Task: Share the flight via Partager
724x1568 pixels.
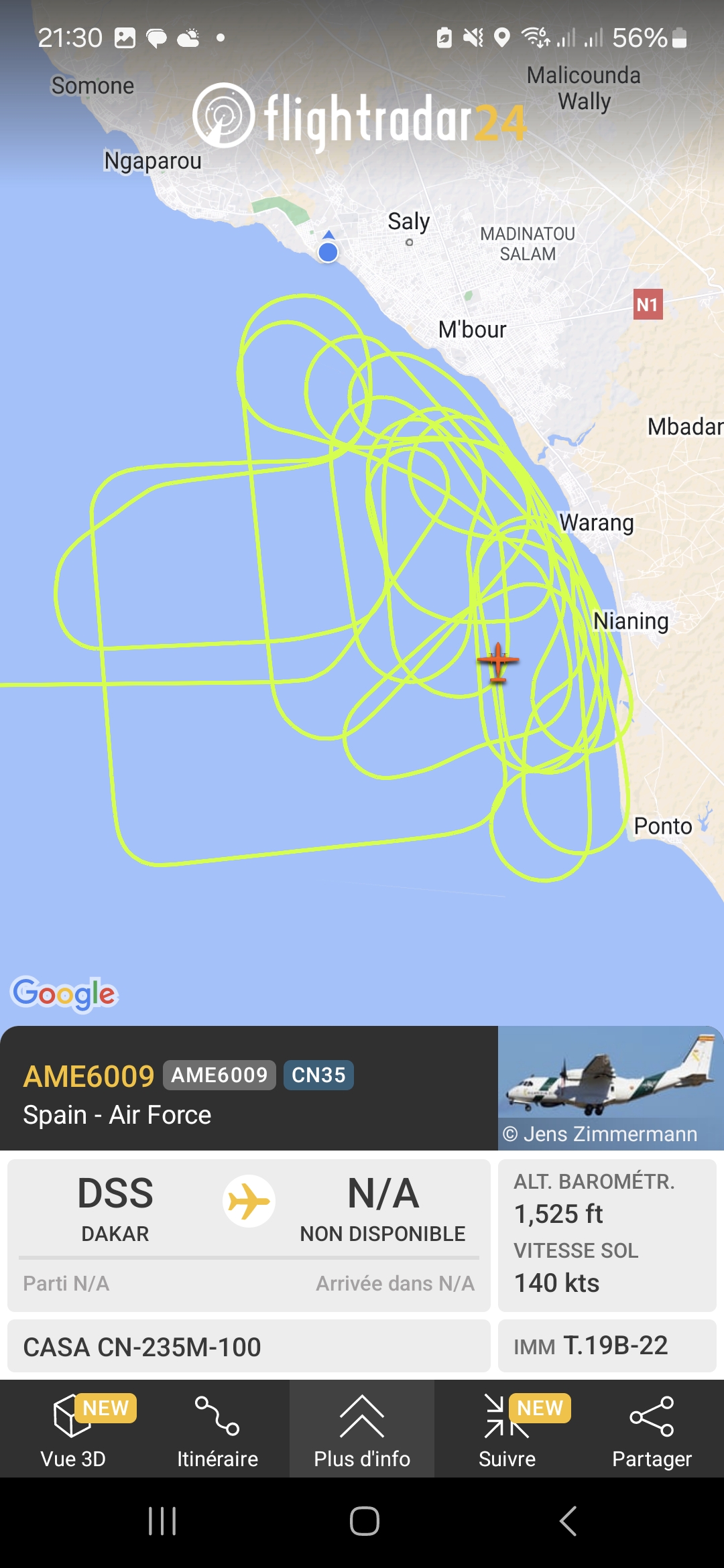Action: click(652, 1431)
